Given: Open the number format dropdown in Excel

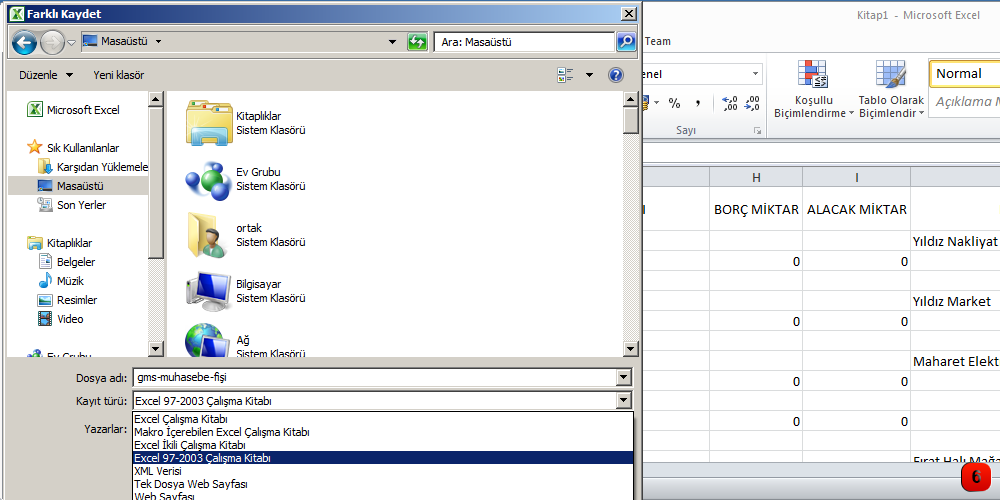Looking at the screenshot, I should click(x=756, y=74).
